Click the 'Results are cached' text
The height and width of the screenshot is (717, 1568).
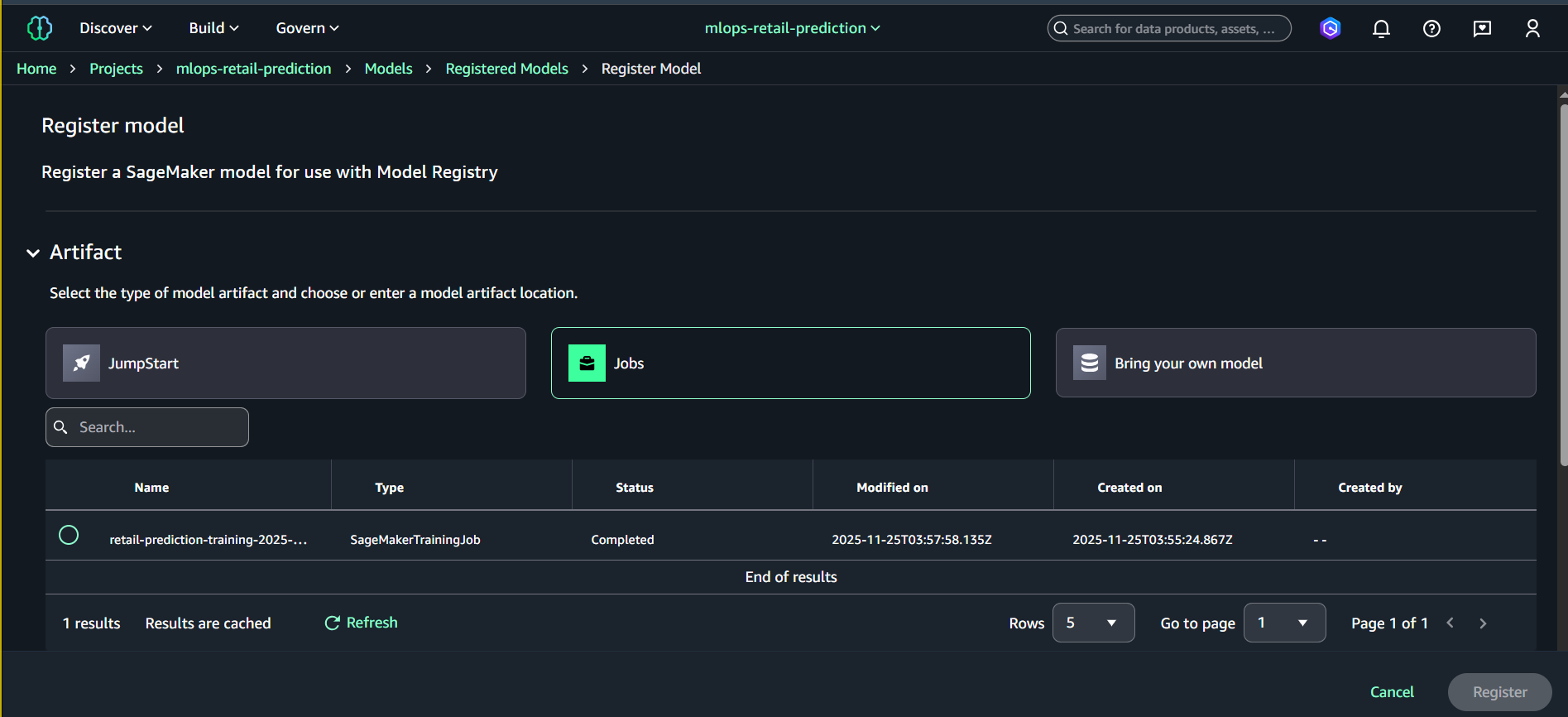point(209,623)
